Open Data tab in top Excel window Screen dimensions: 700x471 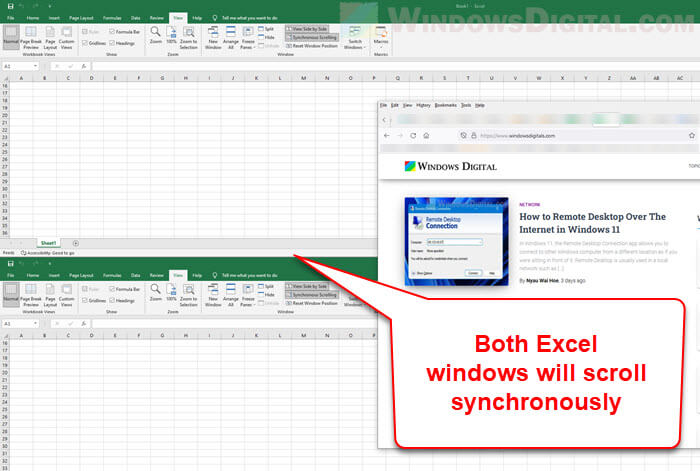click(135, 18)
